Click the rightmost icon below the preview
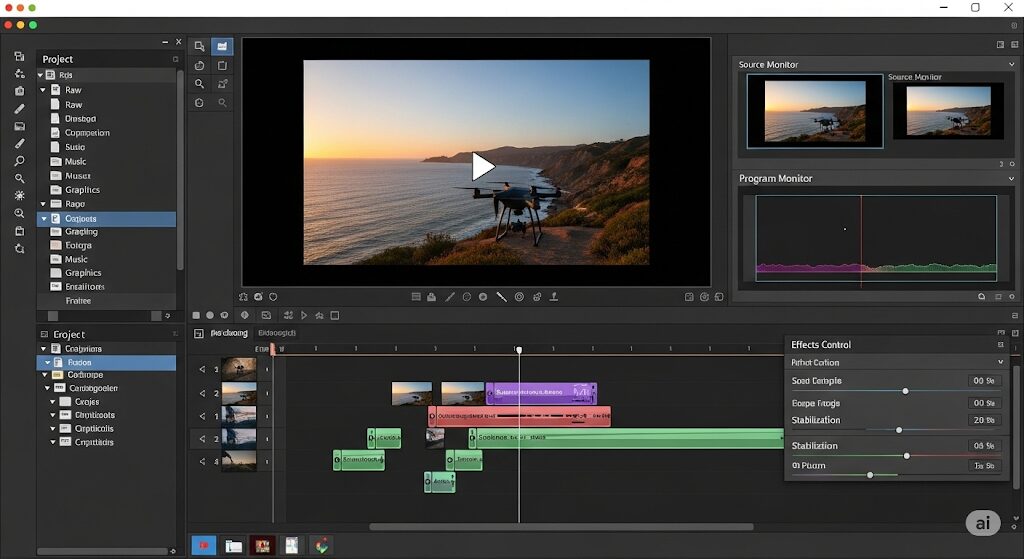 pos(719,296)
